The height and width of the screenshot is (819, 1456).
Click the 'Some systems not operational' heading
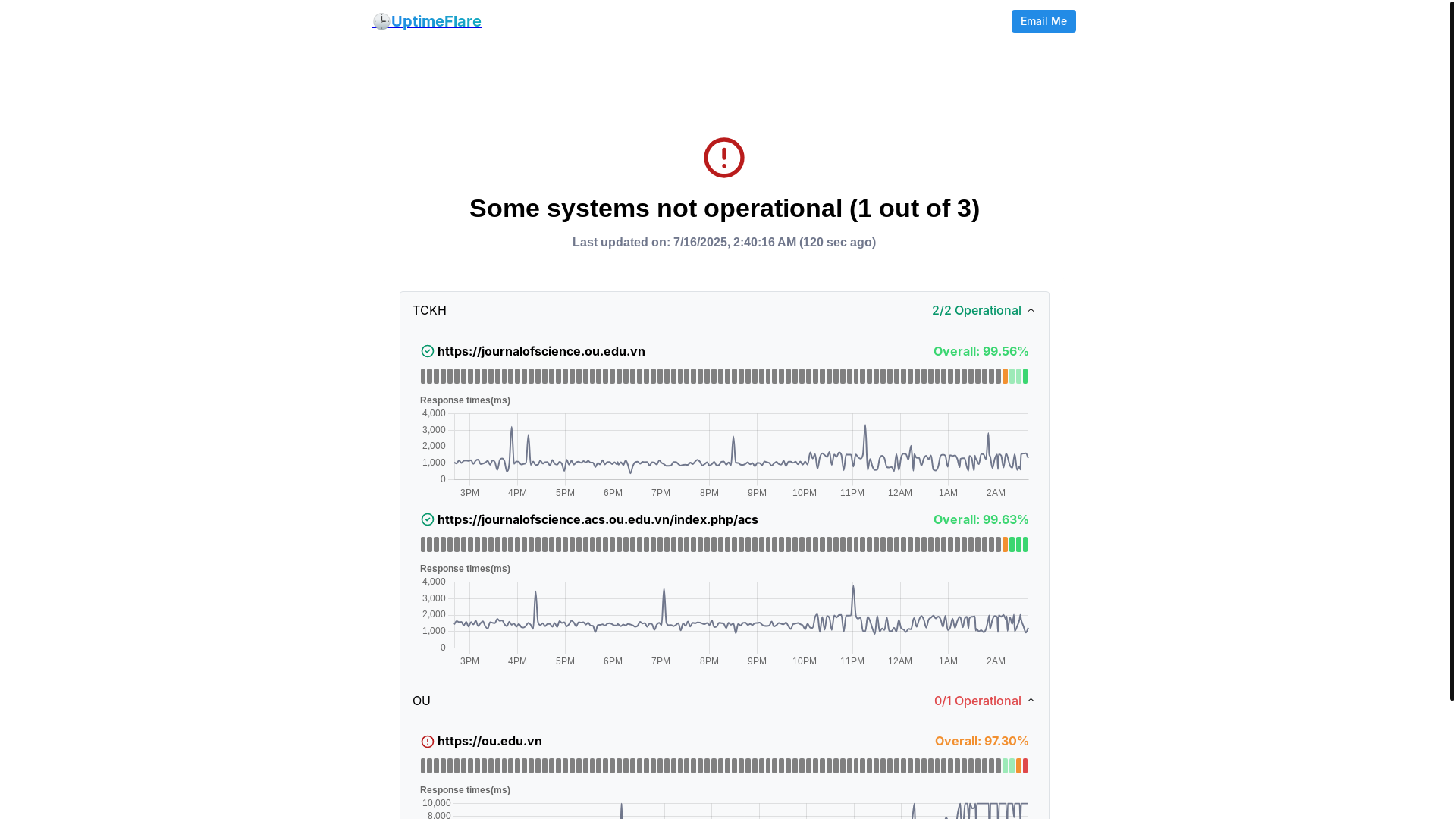[x=724, y=208]
